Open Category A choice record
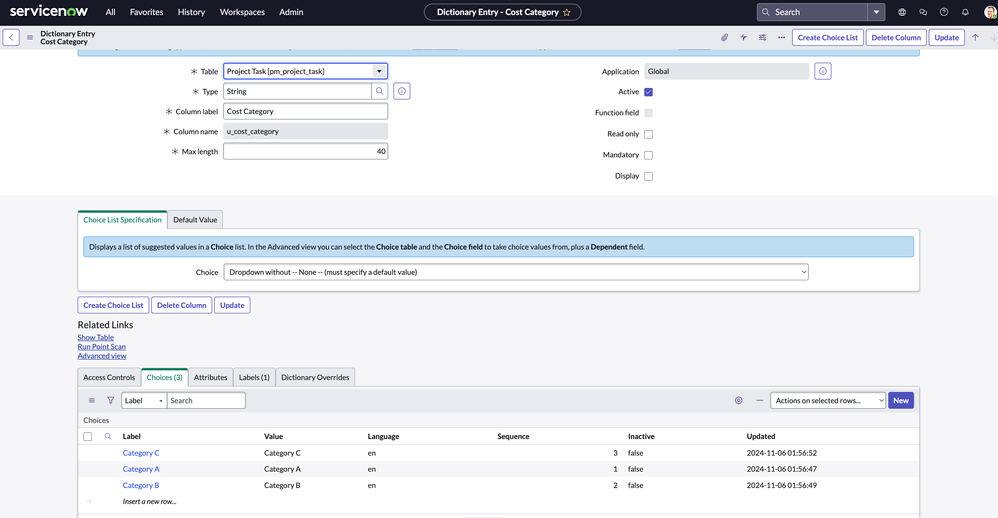 coord(141,469)
